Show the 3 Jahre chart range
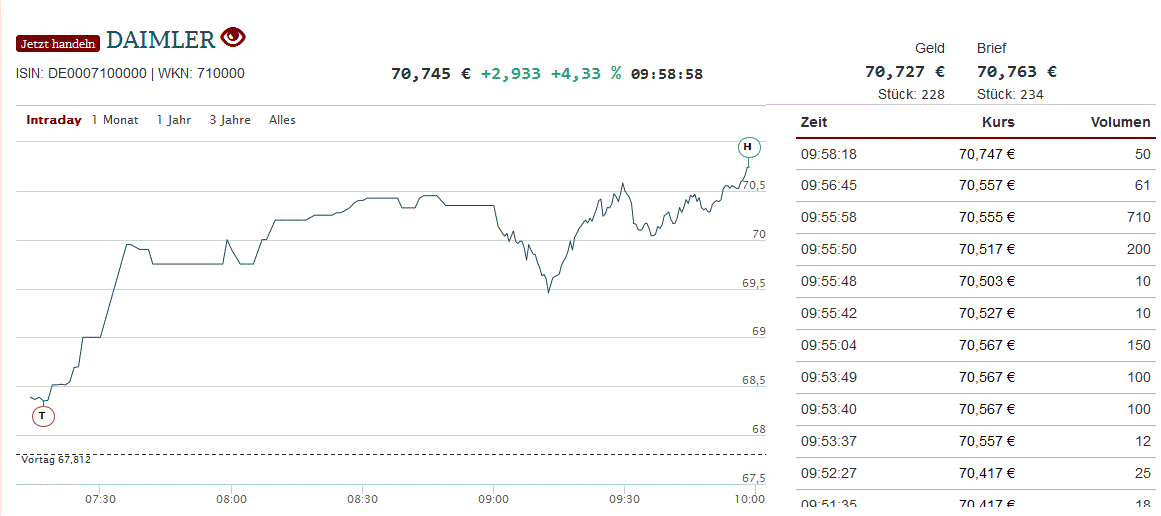The image size is (1161, 516). (230, 120)
